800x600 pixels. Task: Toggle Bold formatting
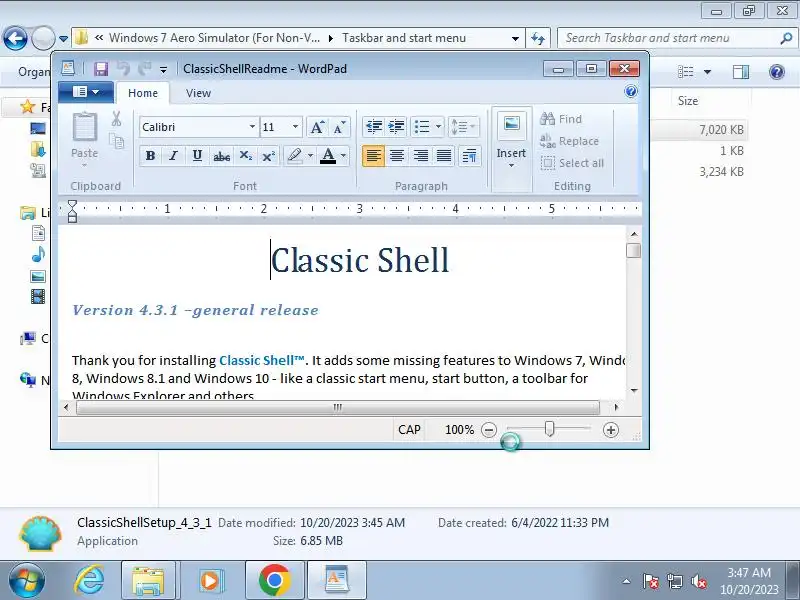coord(151,156)
